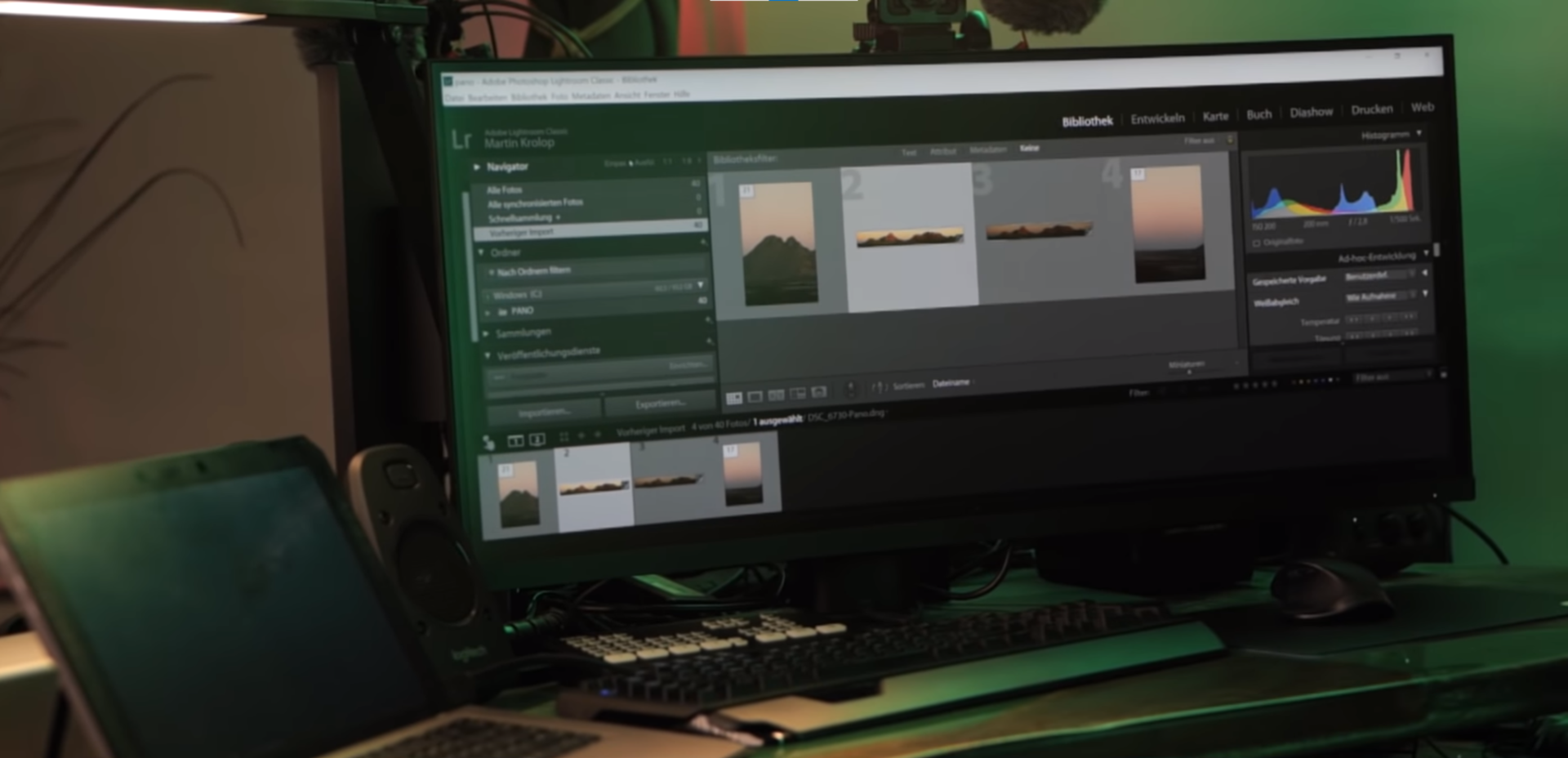This screenshot has height=758, width=1568.
Task: Open compare view icon in toolbar
Action: tap(777, 395)
